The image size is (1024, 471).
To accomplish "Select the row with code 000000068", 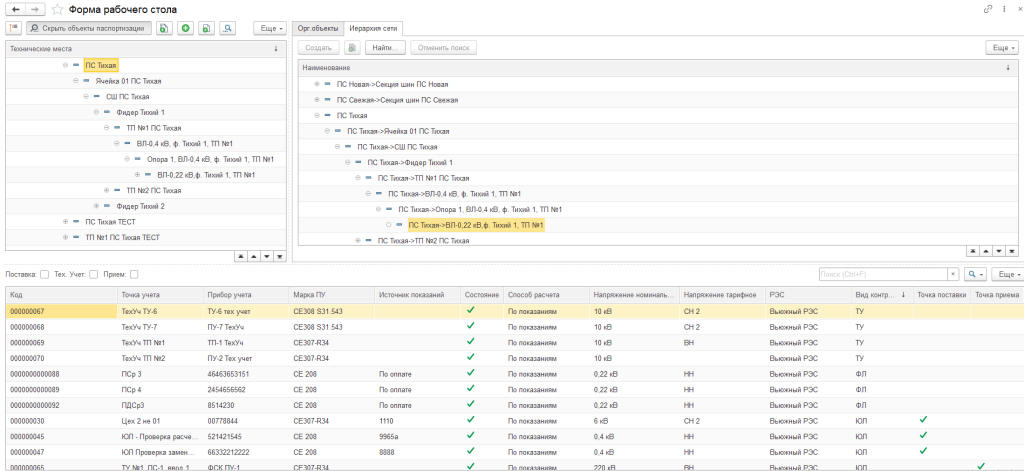I will tap(27, 327).
